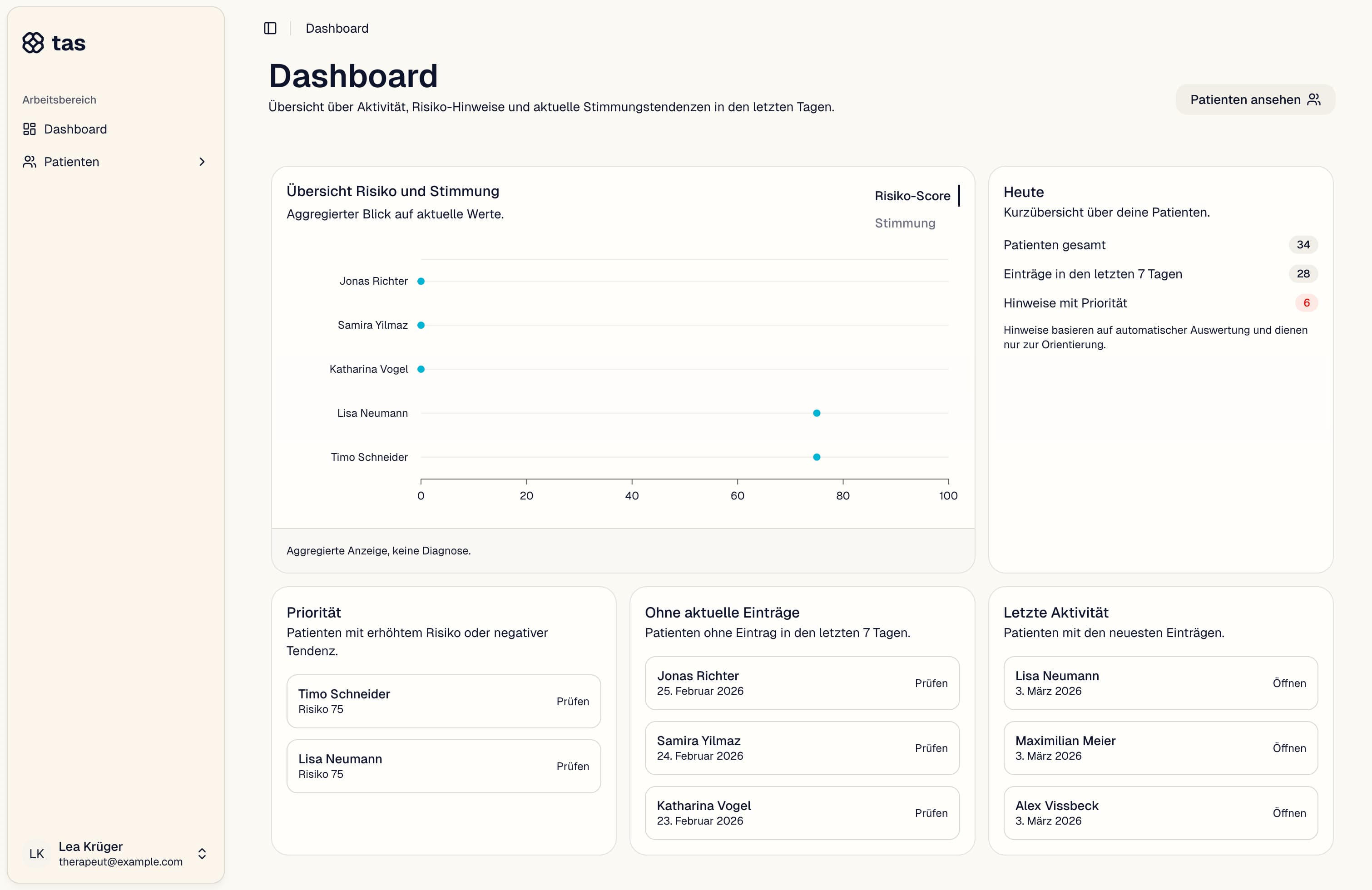Click the 'Ohne aktuelle Einträge' heading

(x=722, y=613)
